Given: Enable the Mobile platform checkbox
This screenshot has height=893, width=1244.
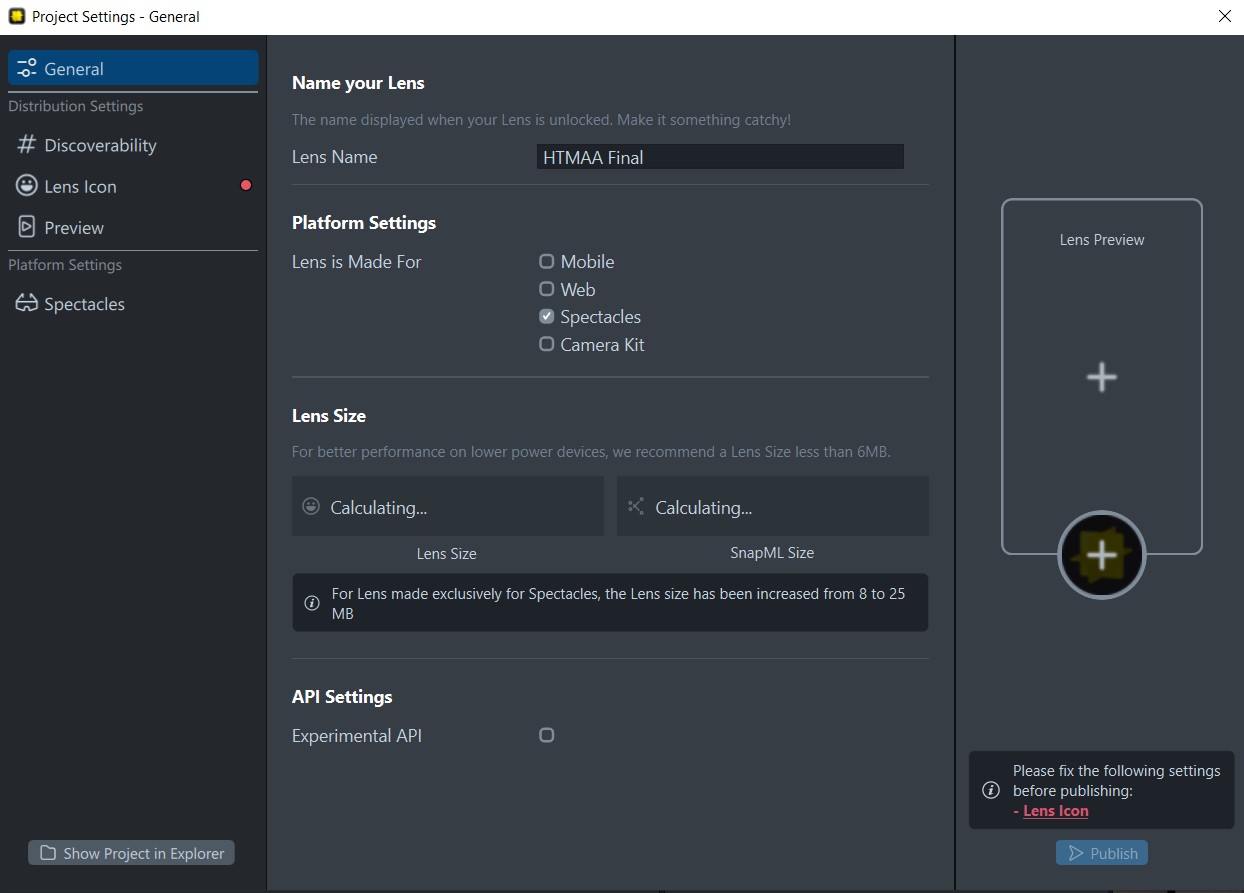Looking at the screenshot, I should (547, 261).
